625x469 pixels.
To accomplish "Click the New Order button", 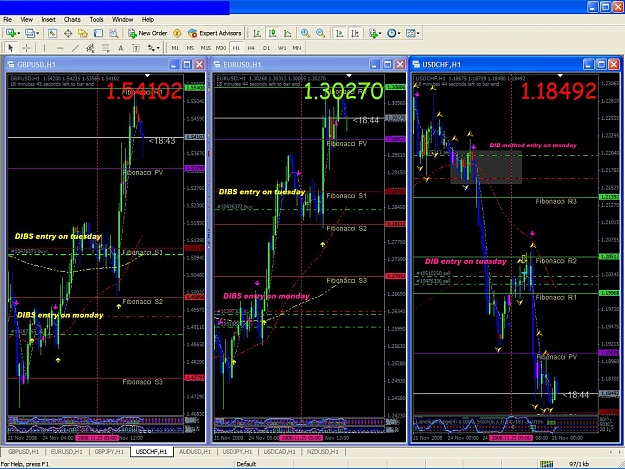I will (x=147, y=33).
